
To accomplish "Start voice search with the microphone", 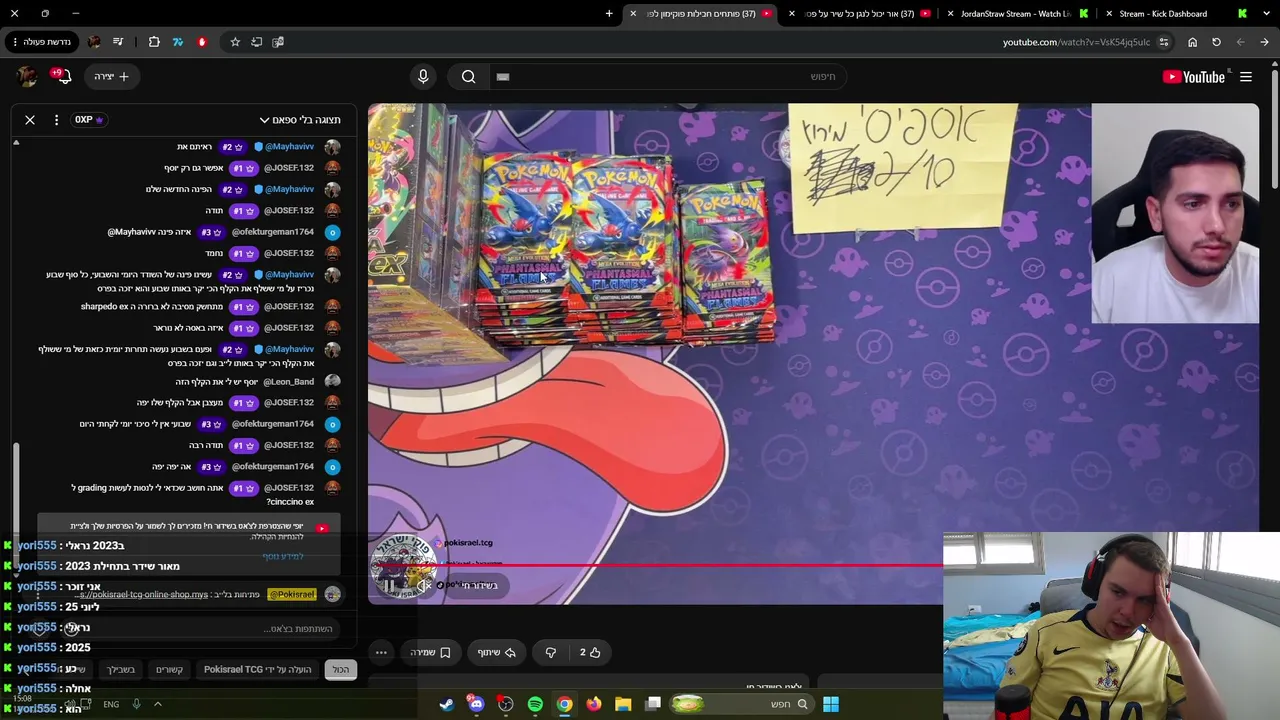I will coord(423,77).
